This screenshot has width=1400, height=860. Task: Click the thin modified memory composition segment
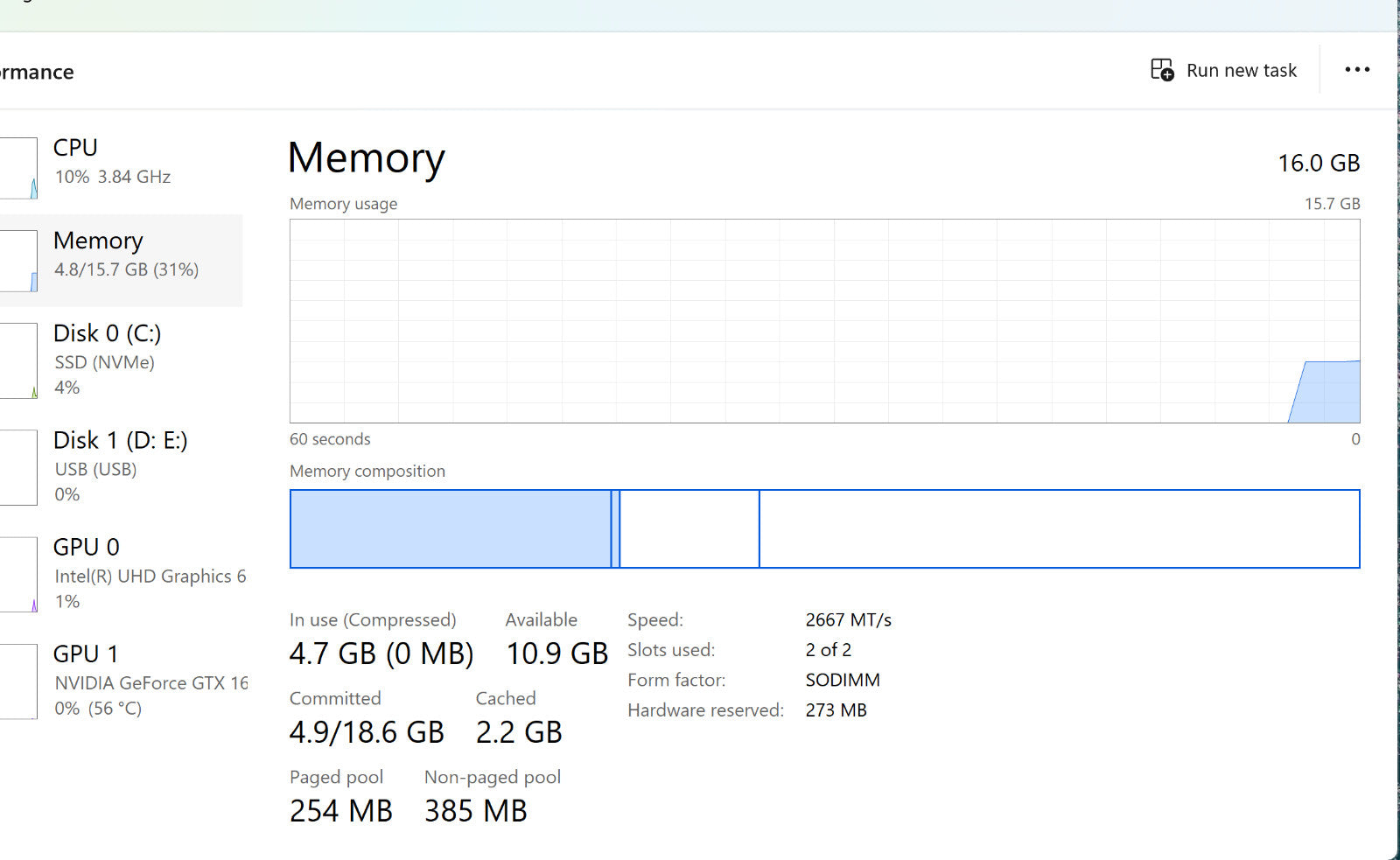616,529
